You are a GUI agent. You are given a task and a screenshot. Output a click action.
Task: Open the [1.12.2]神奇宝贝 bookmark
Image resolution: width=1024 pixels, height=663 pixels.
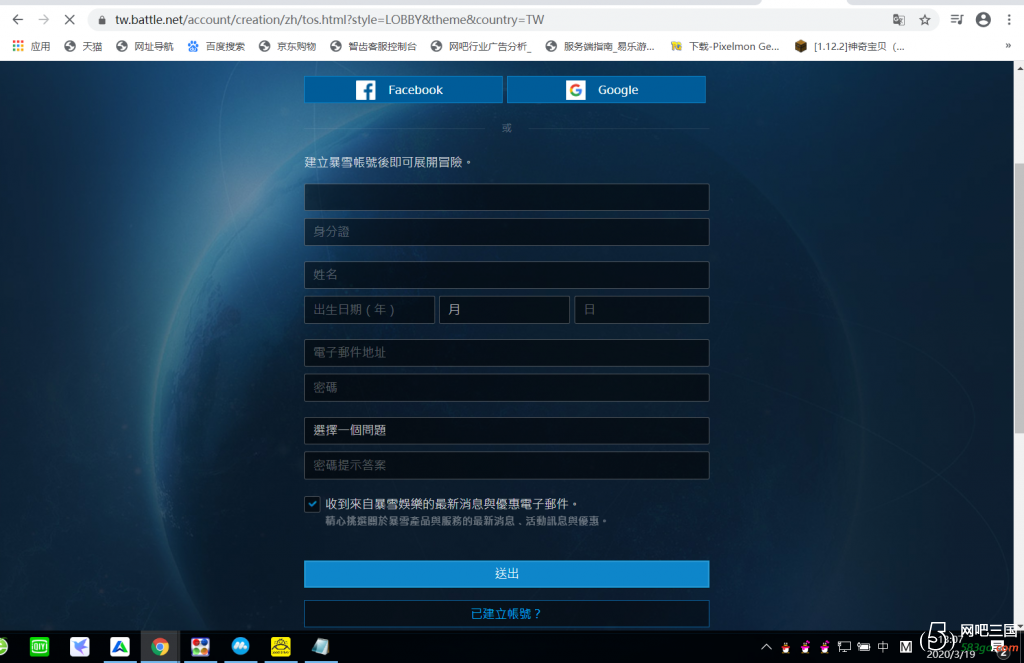tap(849, 46)
